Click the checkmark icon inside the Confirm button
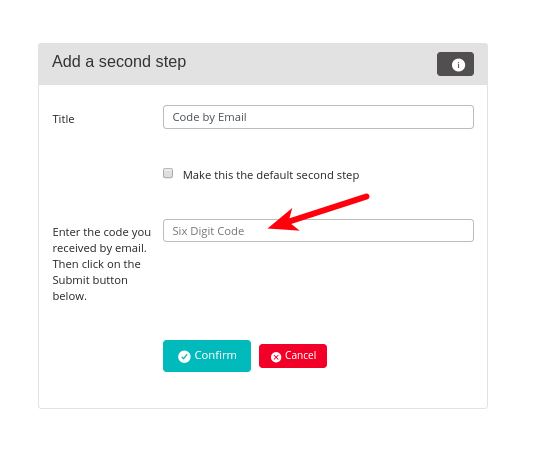Viewport: 556px width, 466px height. pos(184,356)
